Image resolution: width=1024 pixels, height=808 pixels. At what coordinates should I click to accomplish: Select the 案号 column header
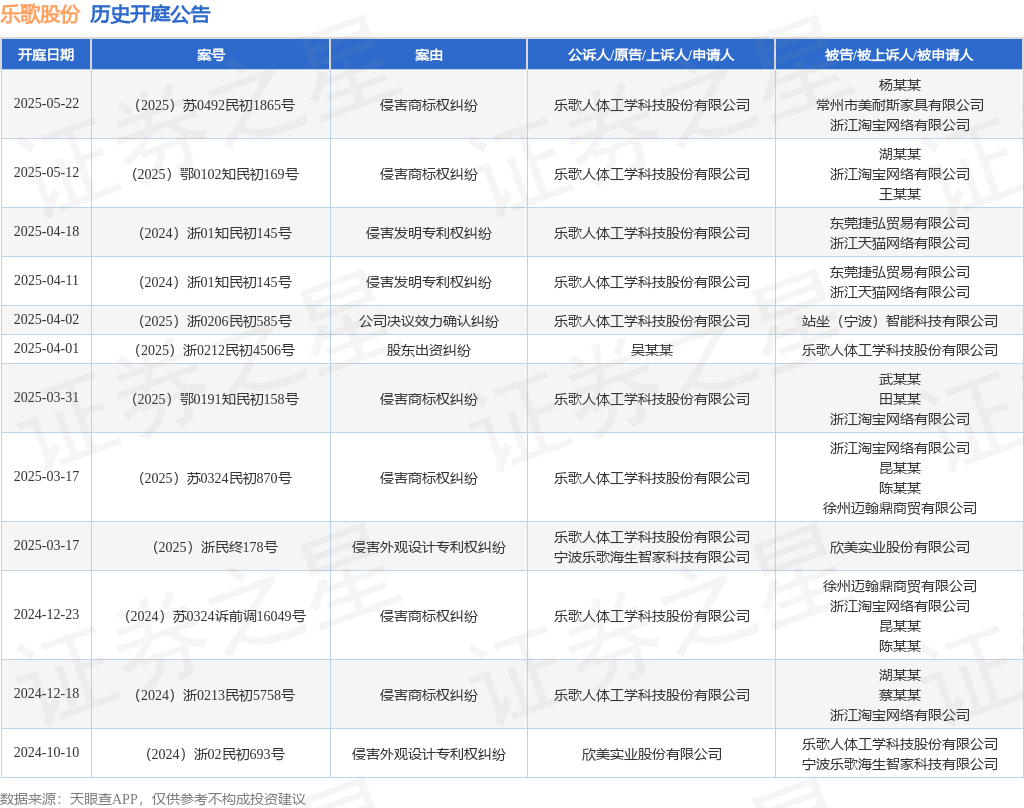tap(210, 55)
